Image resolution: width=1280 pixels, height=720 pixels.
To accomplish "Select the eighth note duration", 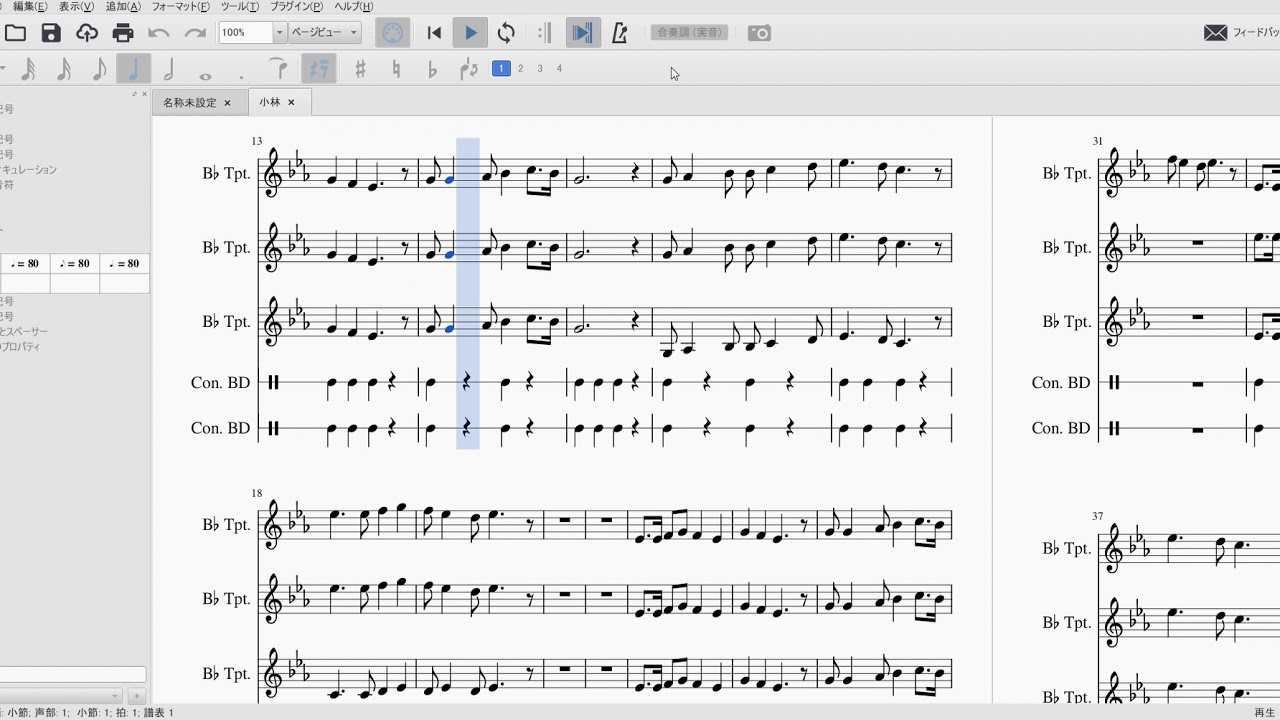I will [99, 69].
